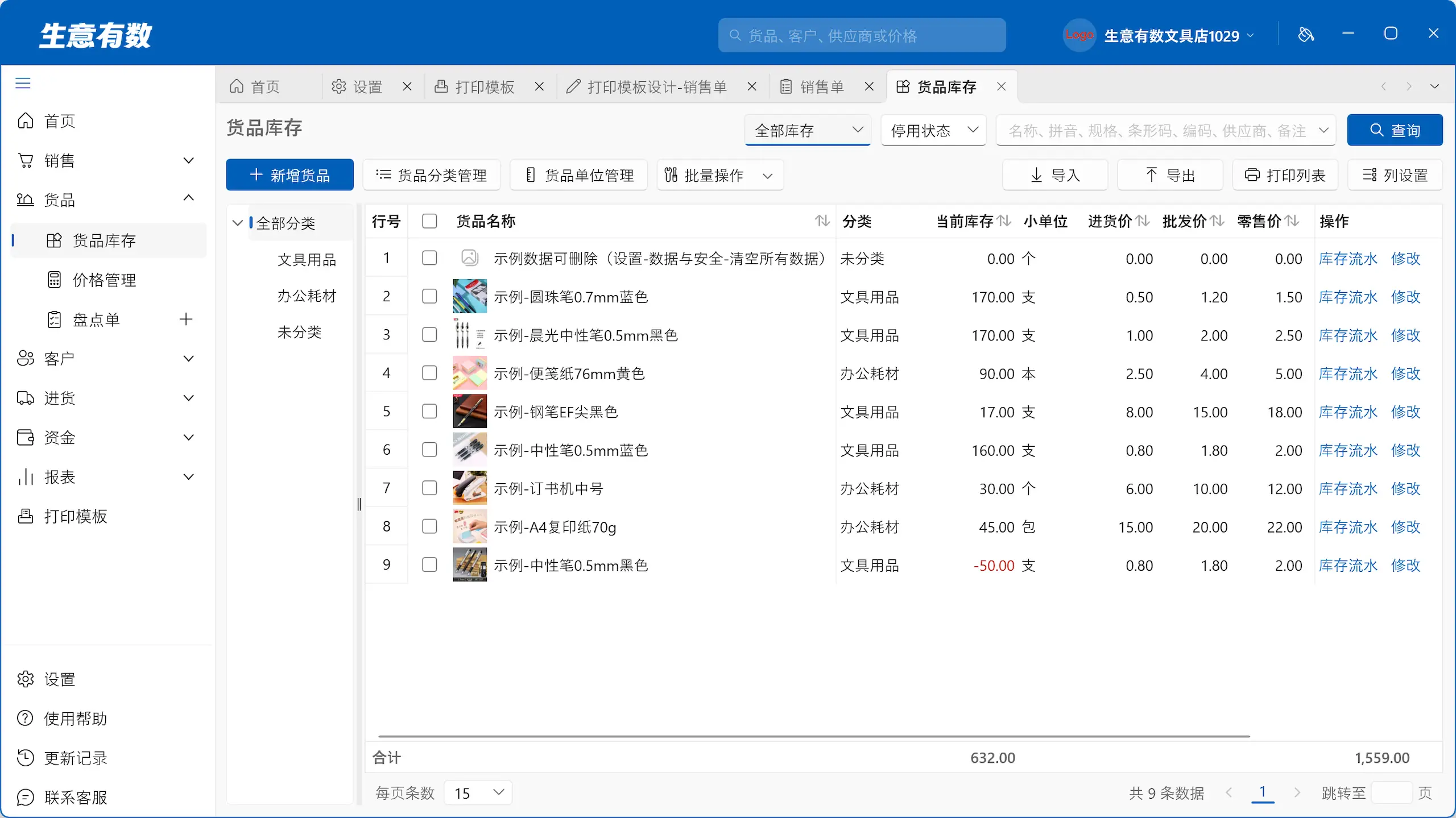Close the 销售单 tab
Image resolution: width=1456 pixels, height=818 pixels.
869,86
